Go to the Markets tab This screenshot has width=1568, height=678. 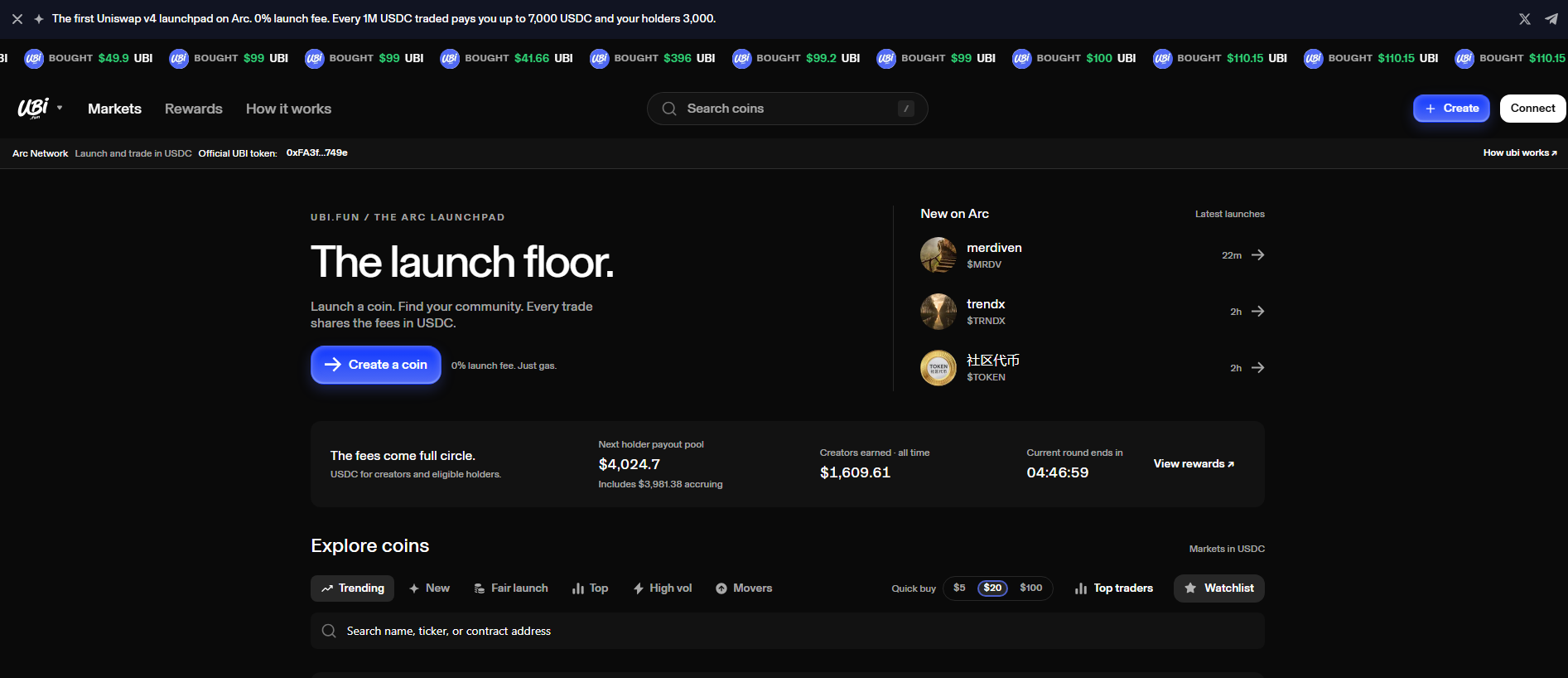click(114, 109)
